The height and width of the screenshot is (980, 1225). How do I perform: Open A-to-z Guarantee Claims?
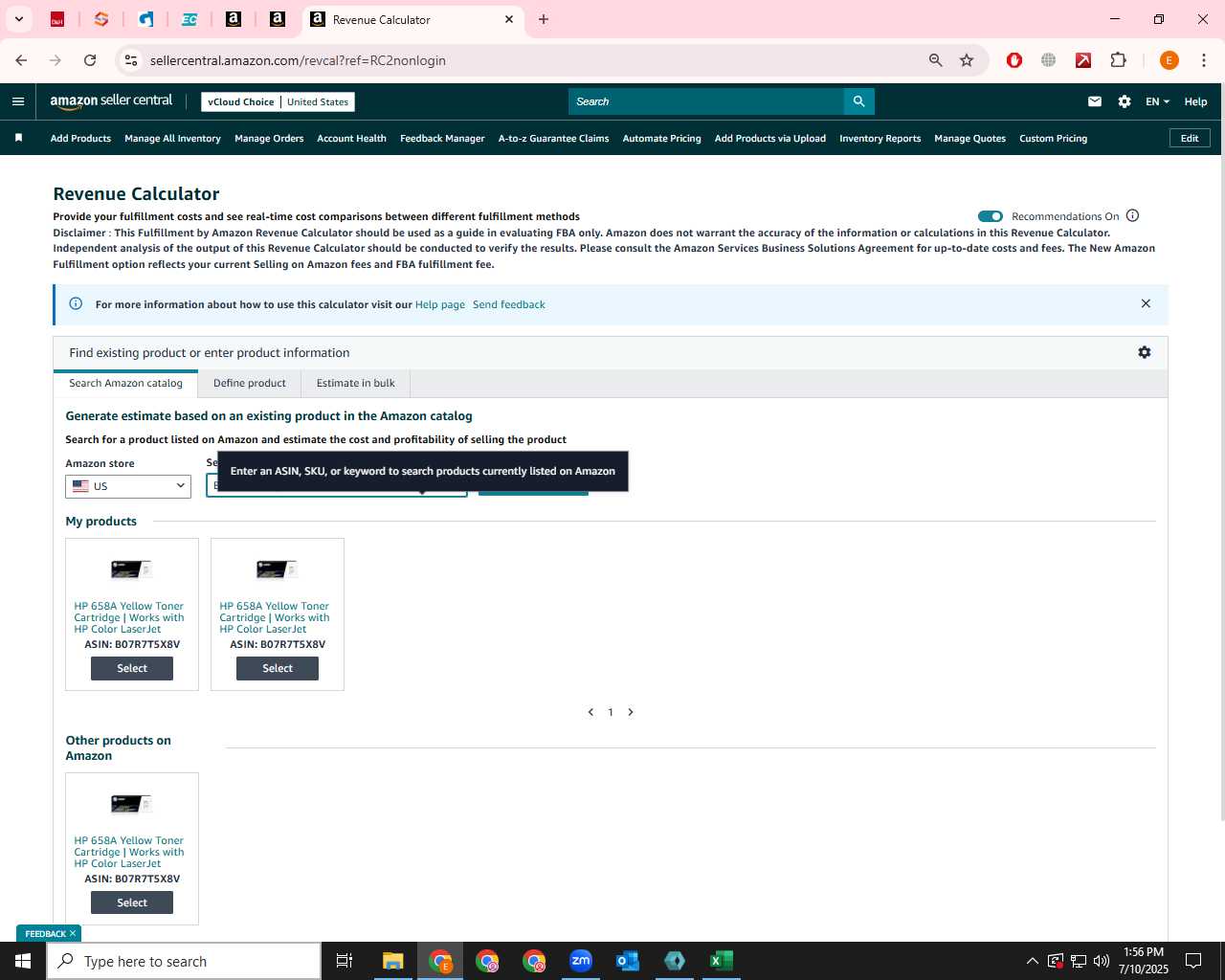point(553,138)
